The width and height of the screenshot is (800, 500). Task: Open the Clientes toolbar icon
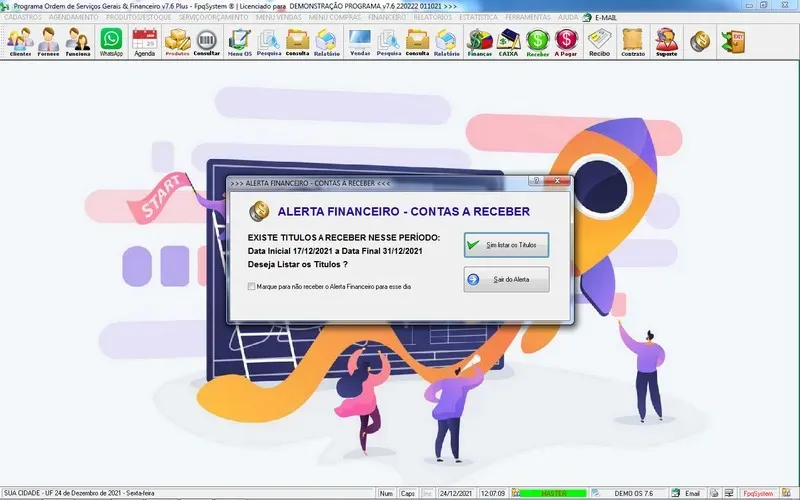pos(20,41)
